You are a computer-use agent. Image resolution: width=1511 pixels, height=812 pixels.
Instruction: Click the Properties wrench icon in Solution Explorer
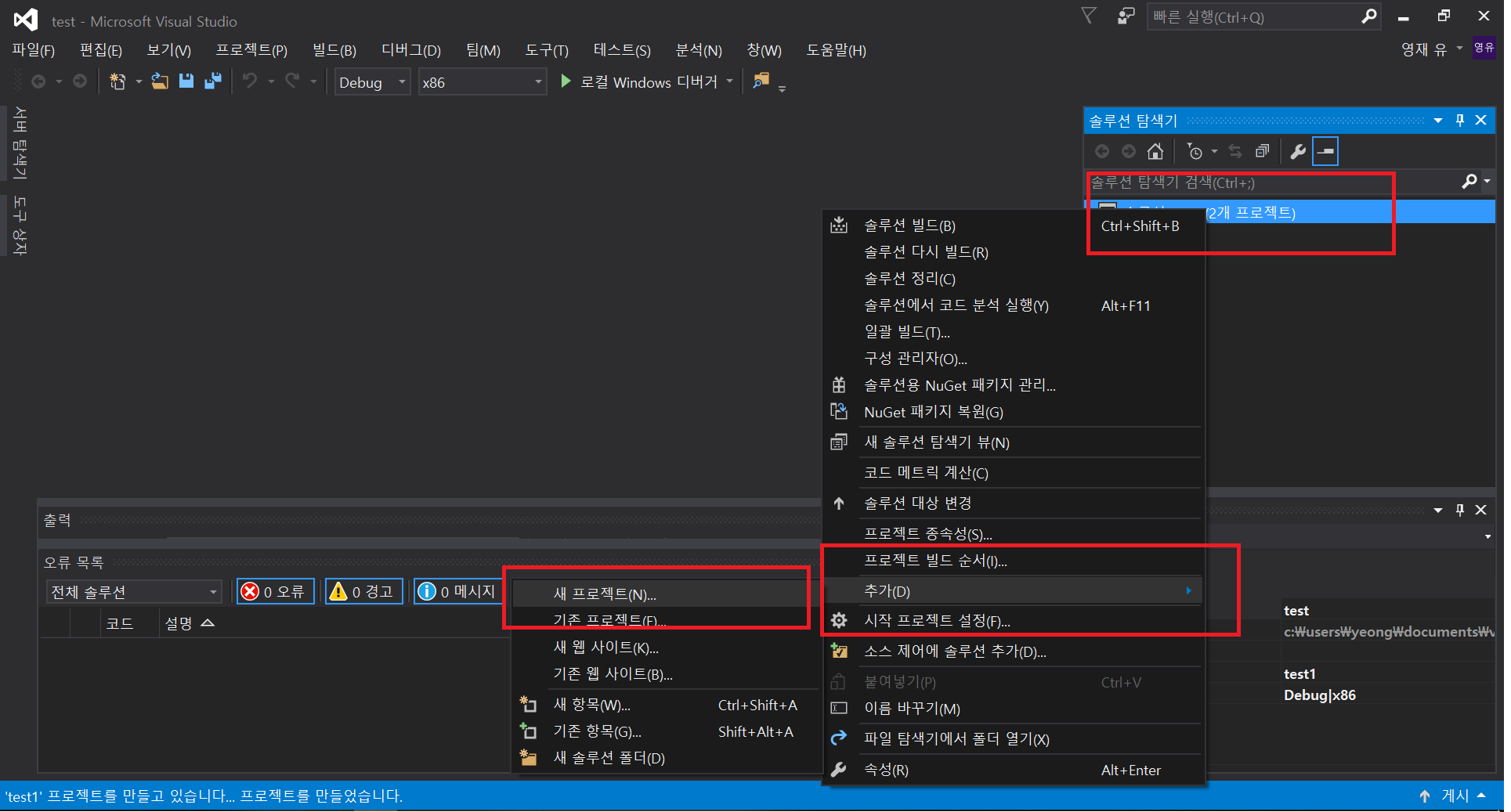(x=1298, y=152)
